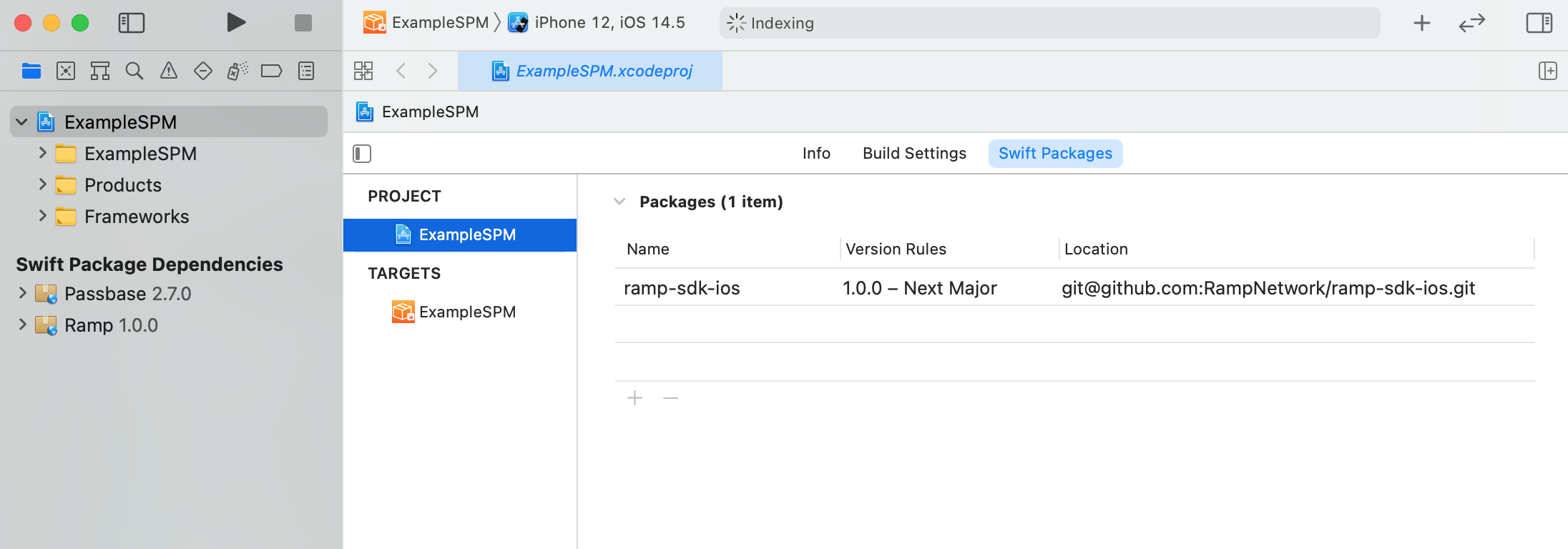Remove the selected Swift package
Viewport: 1568px width, 549px height.
point(670,398)
